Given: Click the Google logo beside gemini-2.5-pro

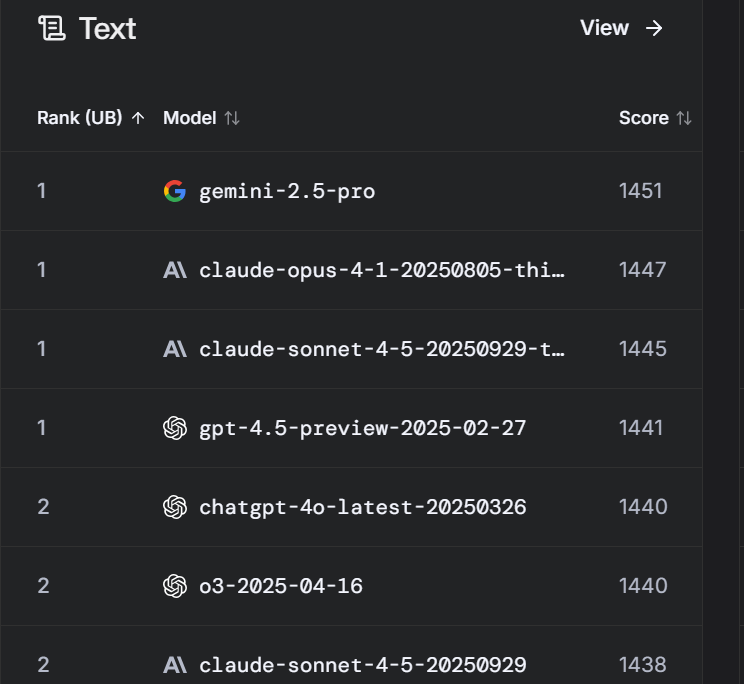Looking at the screenshot, I should 175,191.
